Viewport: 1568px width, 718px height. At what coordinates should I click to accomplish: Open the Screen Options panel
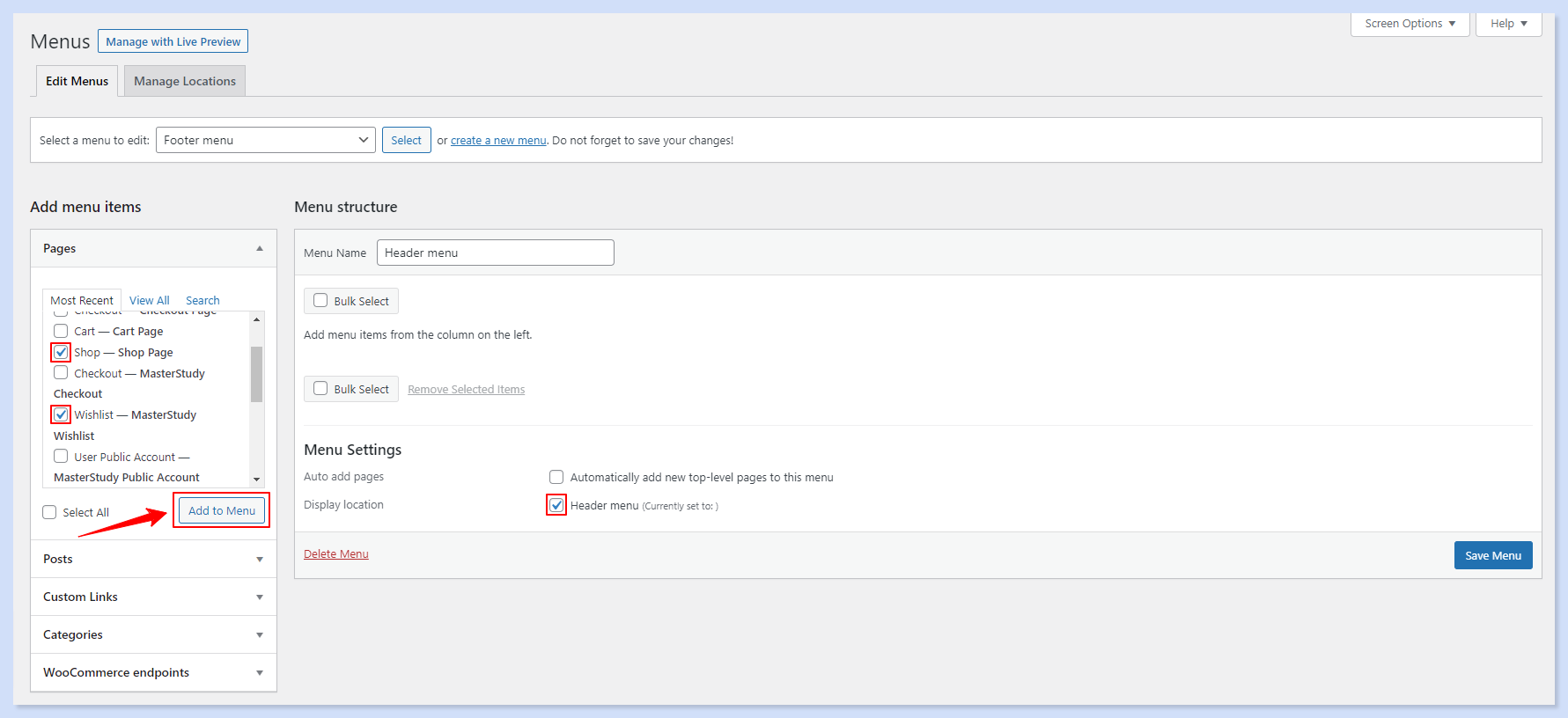[x=1410, y=24]
